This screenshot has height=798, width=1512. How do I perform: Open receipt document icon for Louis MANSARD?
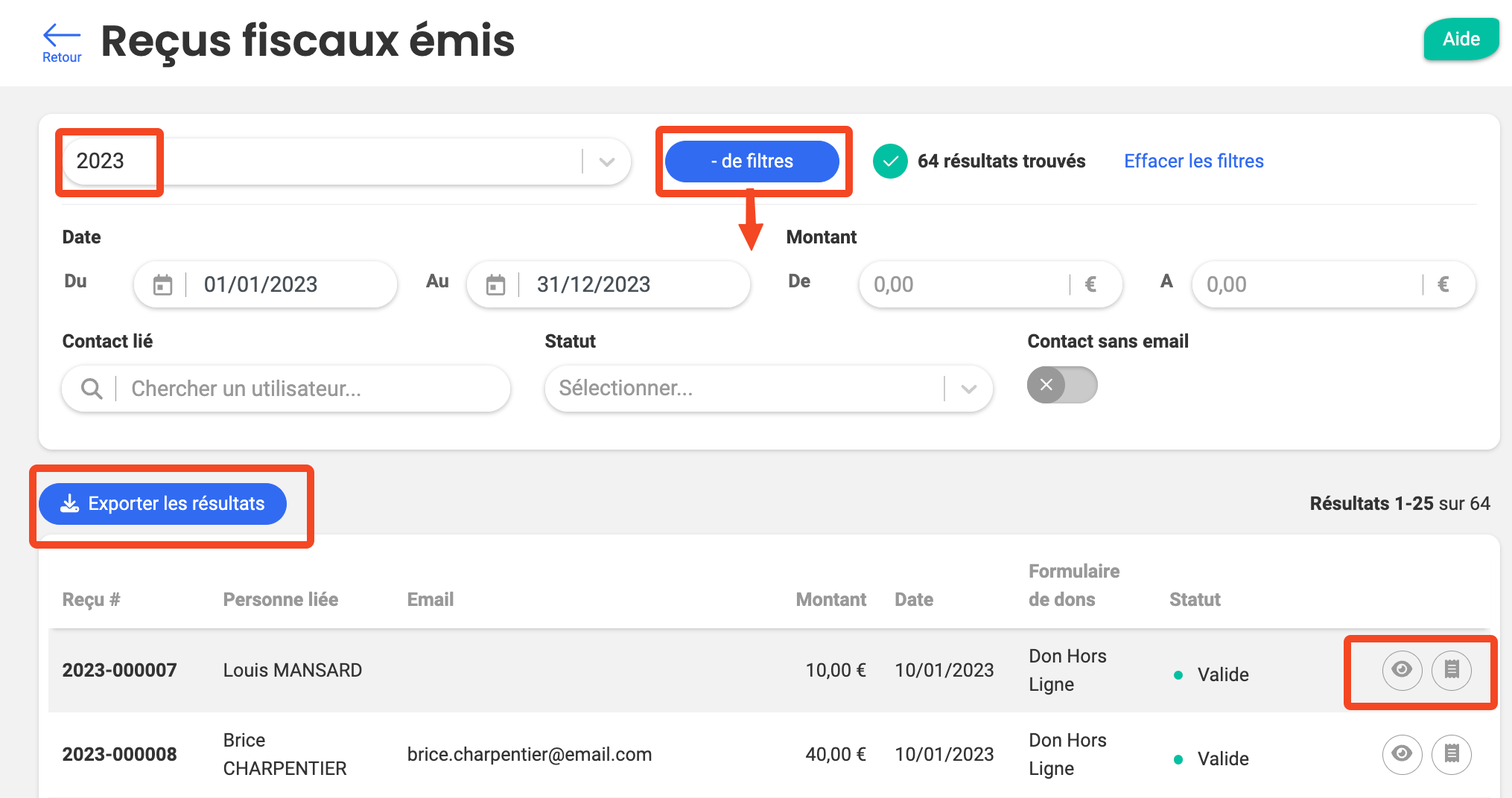[1451, 670]
